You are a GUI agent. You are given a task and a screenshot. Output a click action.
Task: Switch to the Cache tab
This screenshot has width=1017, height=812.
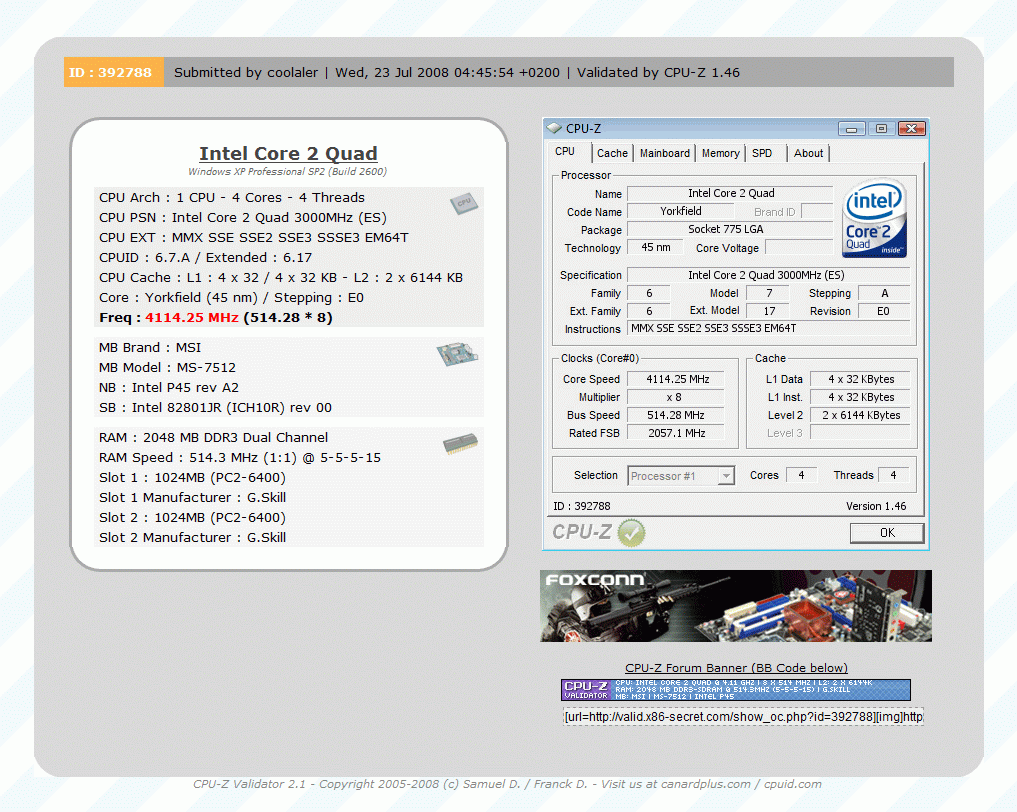[x=612, y=153]
